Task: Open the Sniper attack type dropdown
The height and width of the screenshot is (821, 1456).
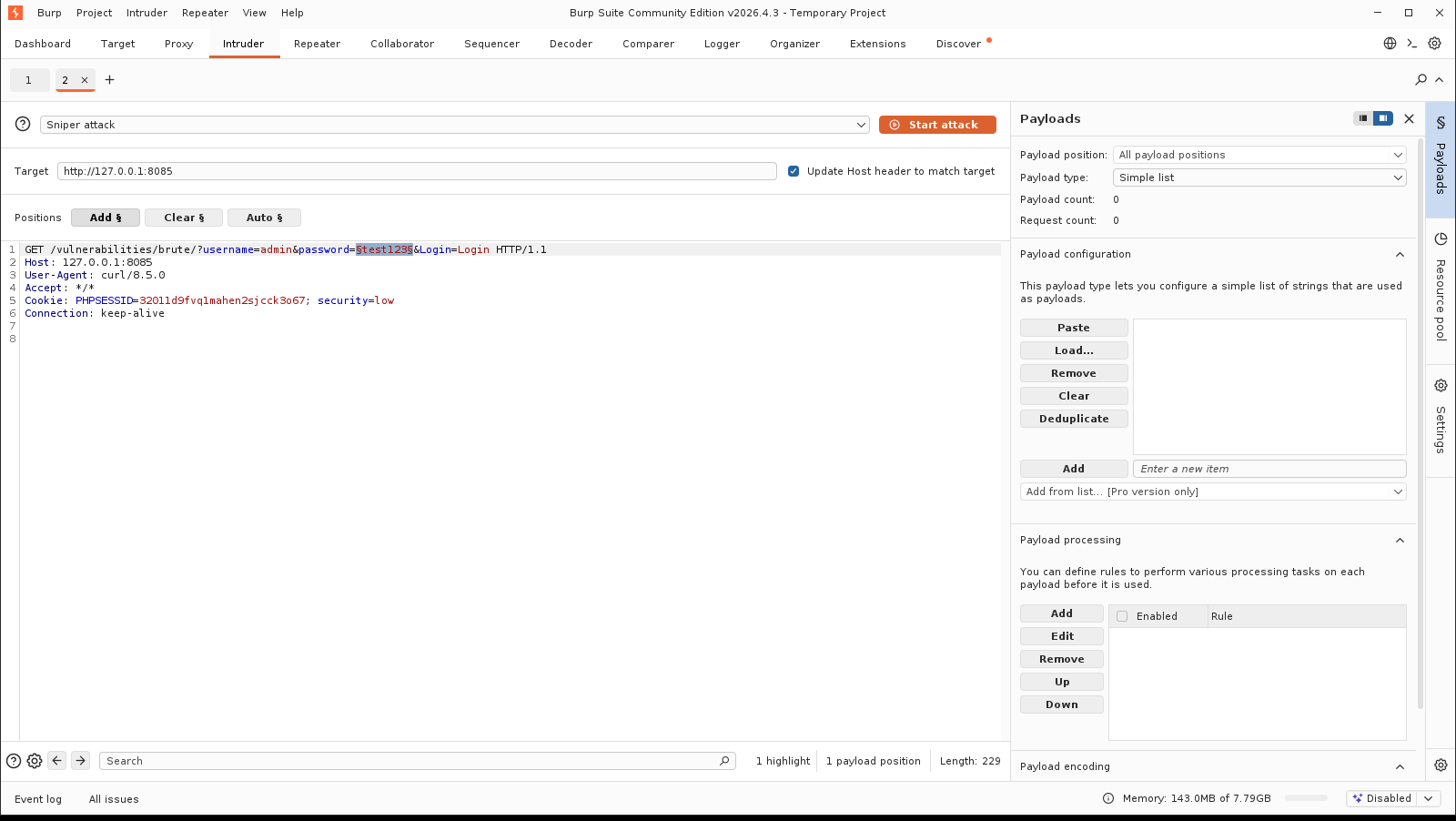Action: coord(455,125)
